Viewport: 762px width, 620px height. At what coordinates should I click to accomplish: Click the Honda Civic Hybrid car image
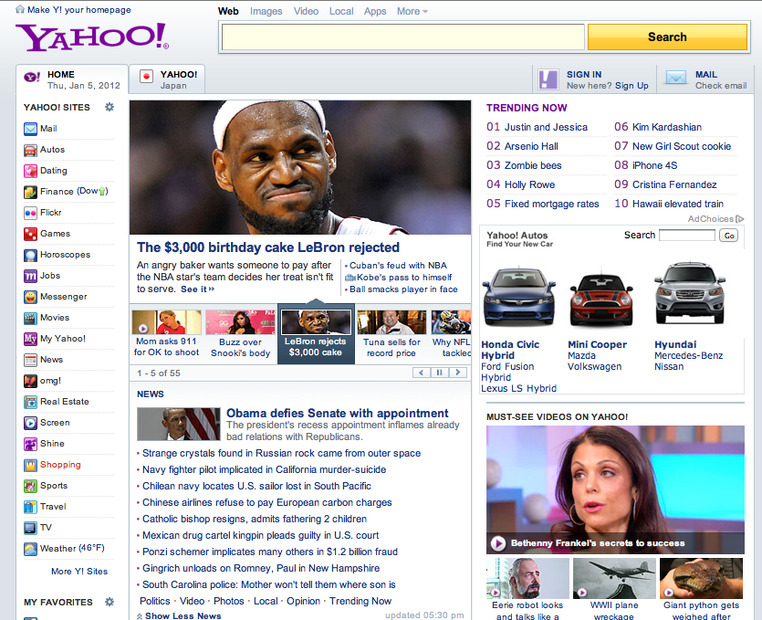[519, 296]
